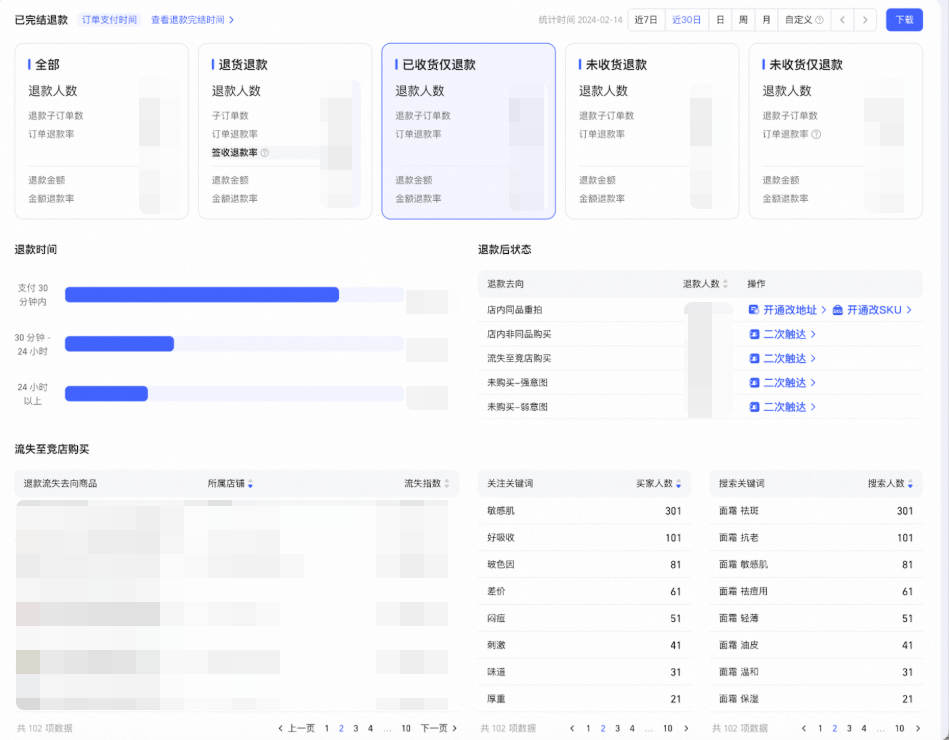Click 下一页 in product table pagination
The image size is (949, 740).
439,728
